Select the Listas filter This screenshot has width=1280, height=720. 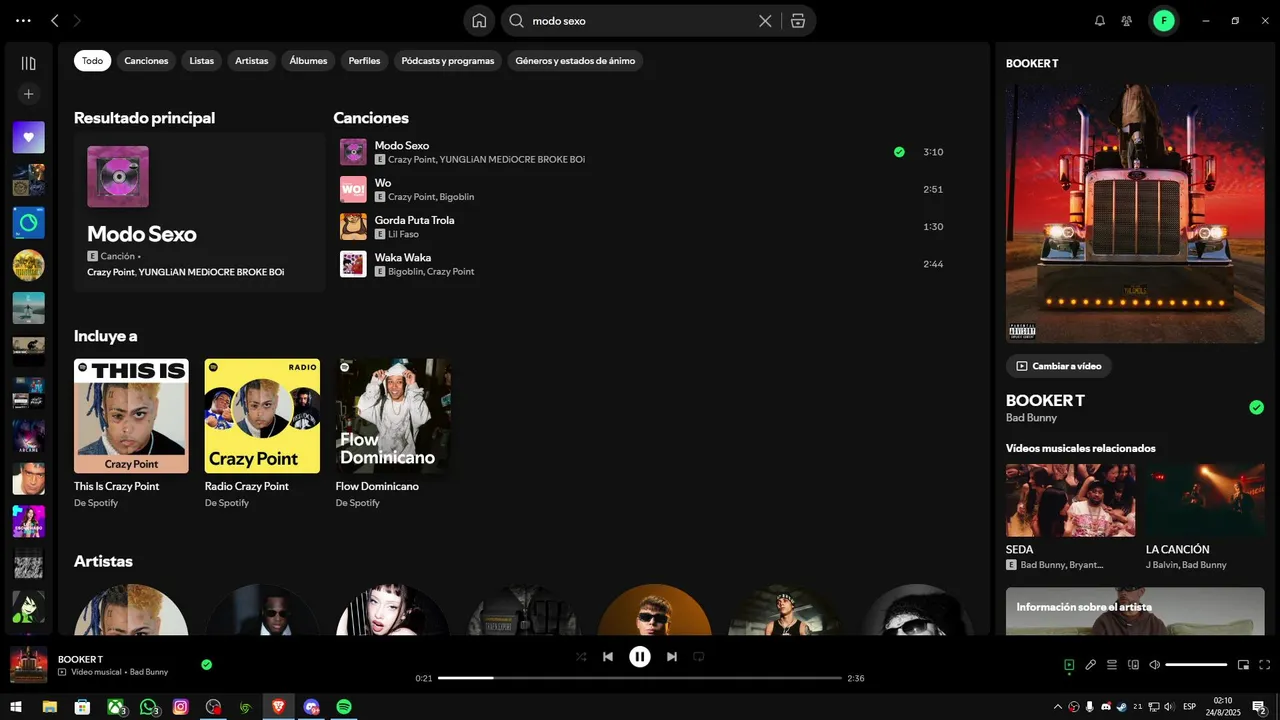pyautogui.click(x=202, y=61)
